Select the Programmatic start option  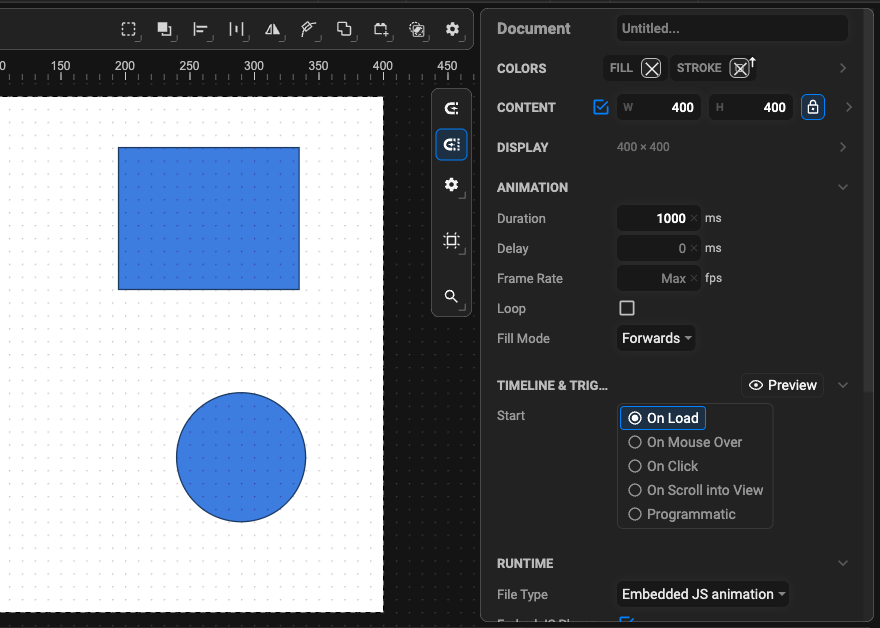681,515
